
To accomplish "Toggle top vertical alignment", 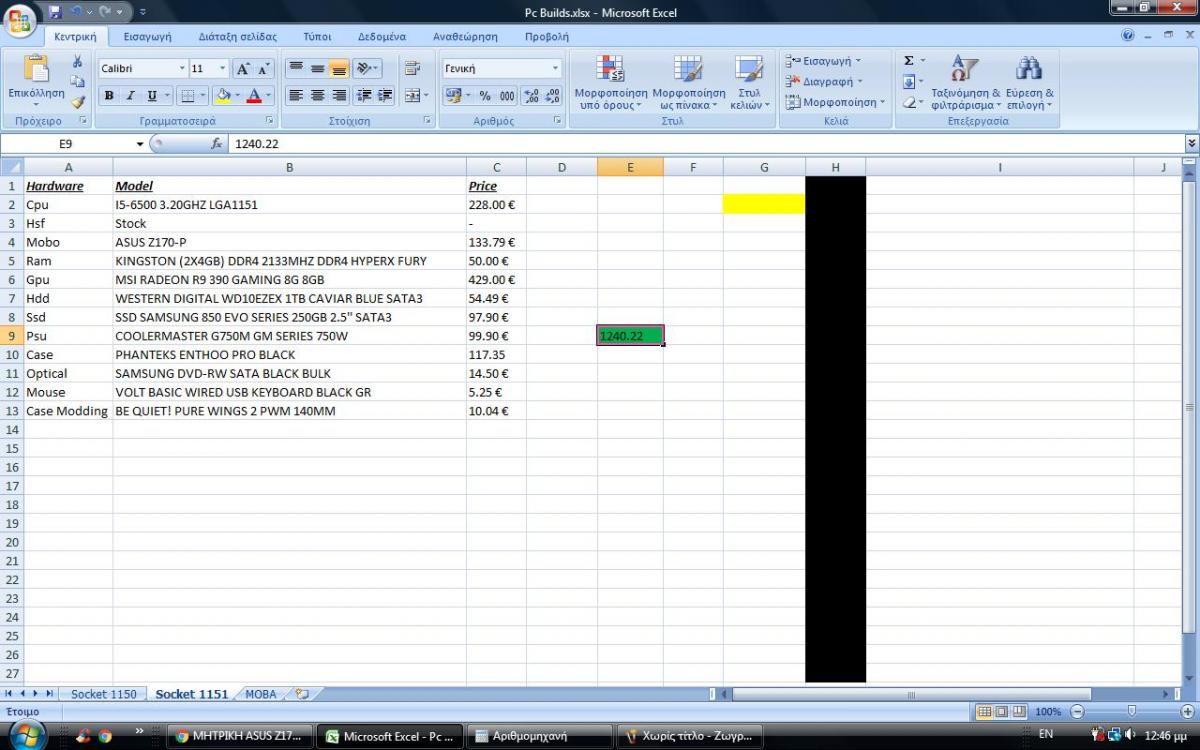I will coord(296,69).
